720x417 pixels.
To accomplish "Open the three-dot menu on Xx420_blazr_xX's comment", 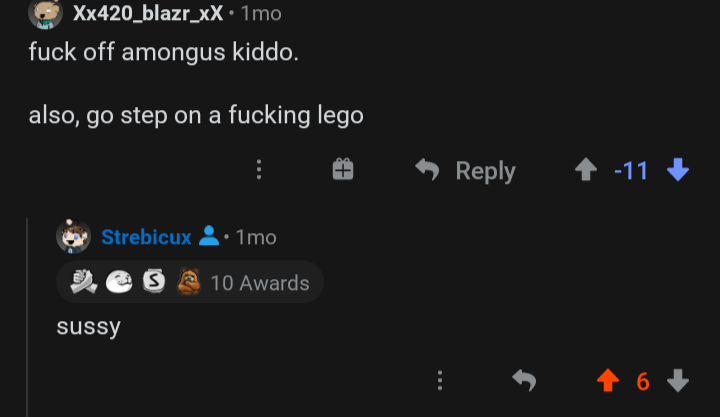I will point(259,170).
